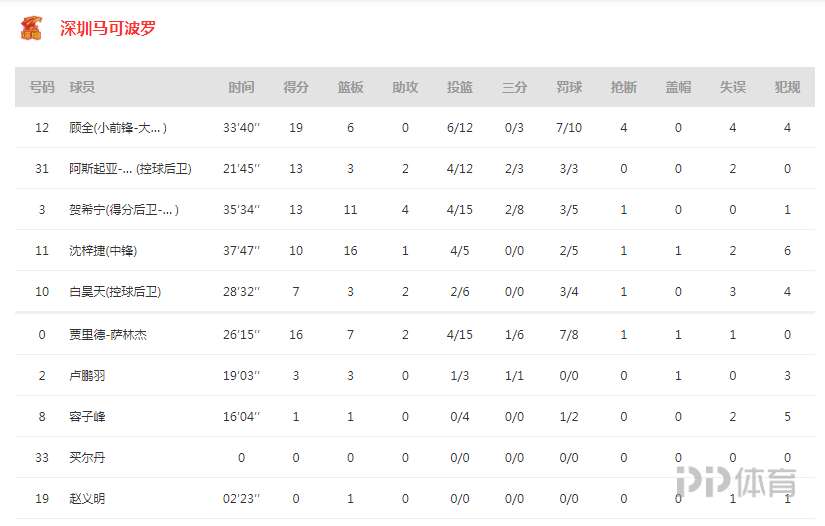This screenshot has width=825, height=526.
Task: Click the 犯规 column header
Action: 788,88
